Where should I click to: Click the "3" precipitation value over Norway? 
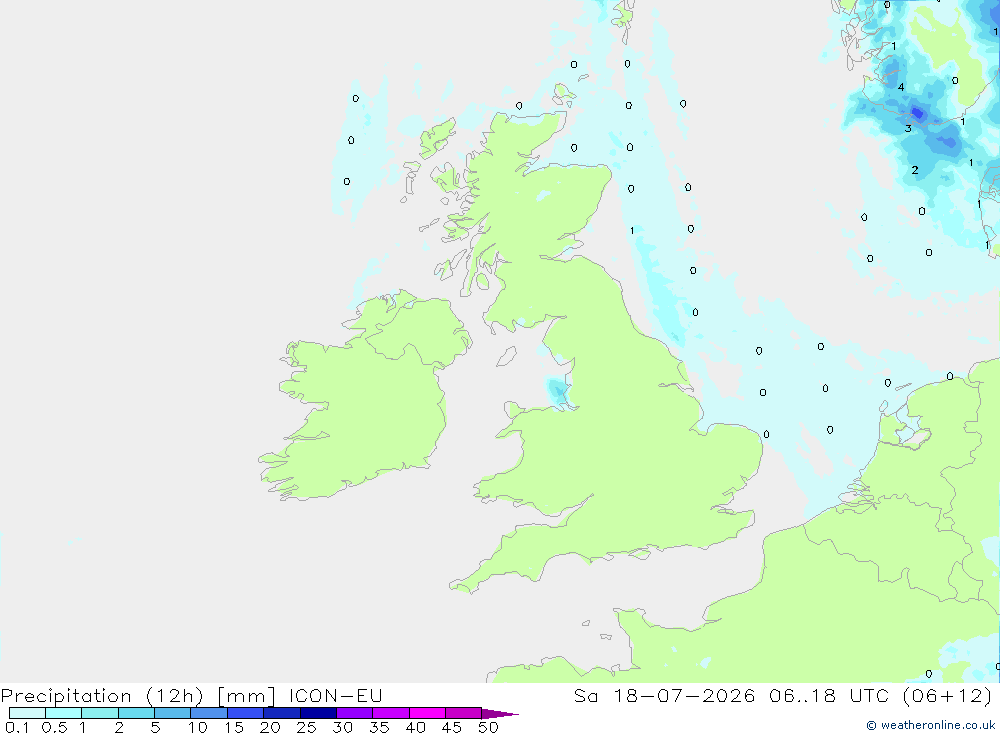pos(908,128)
